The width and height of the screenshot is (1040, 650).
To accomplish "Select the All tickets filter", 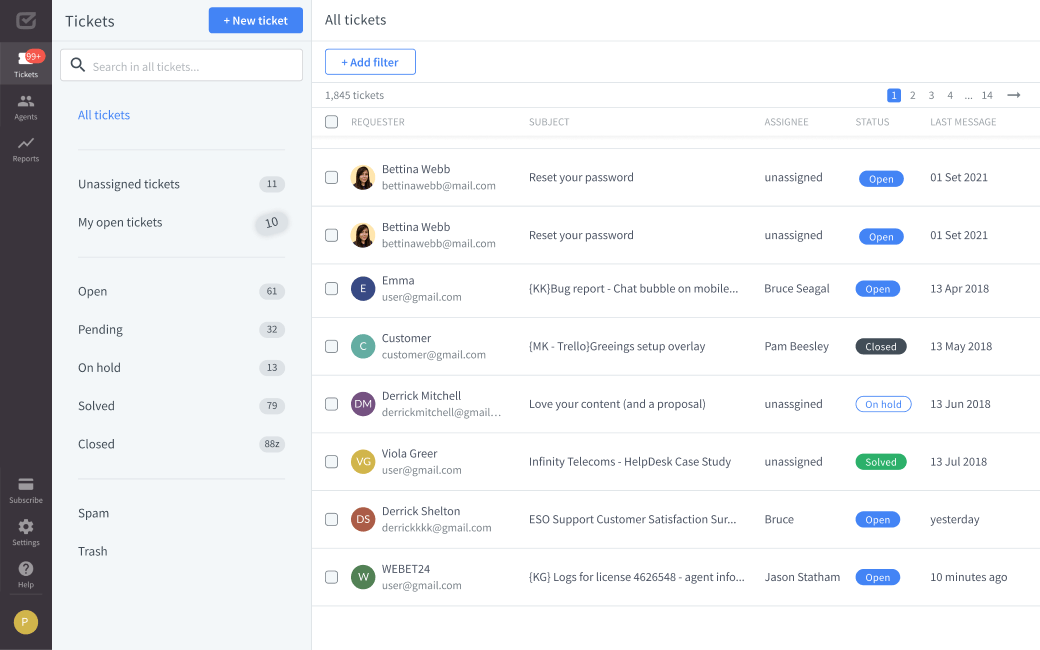I will tap(104, 115).
